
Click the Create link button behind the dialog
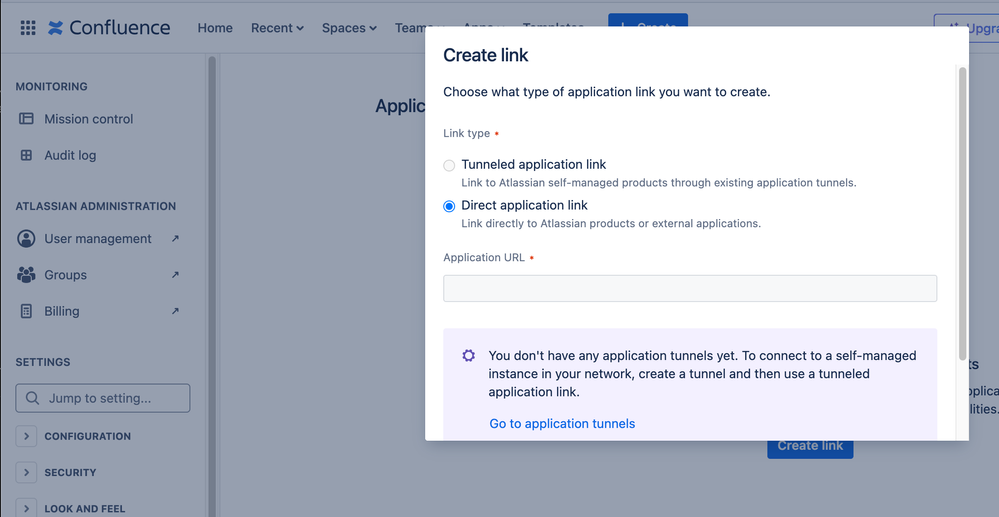pos(810,449)
